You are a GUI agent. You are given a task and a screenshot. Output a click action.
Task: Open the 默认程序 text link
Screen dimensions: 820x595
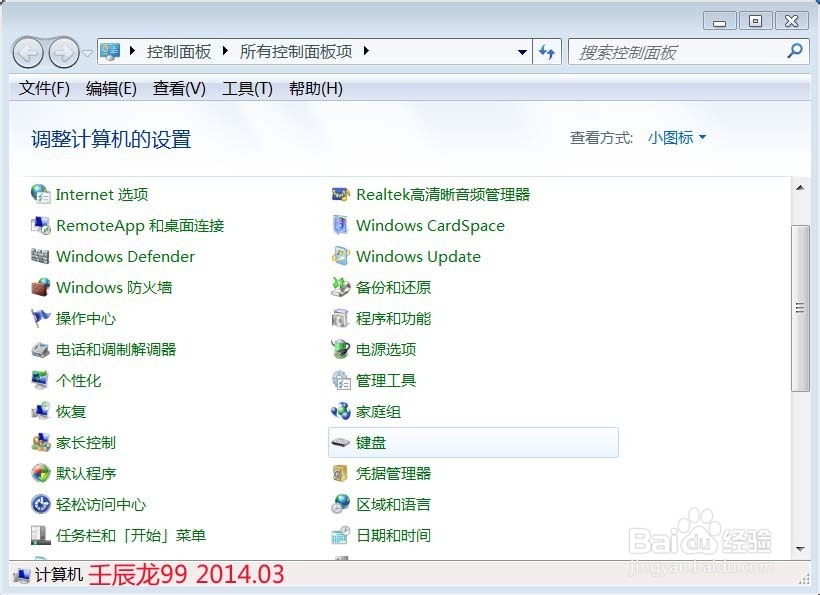[86, 474]
